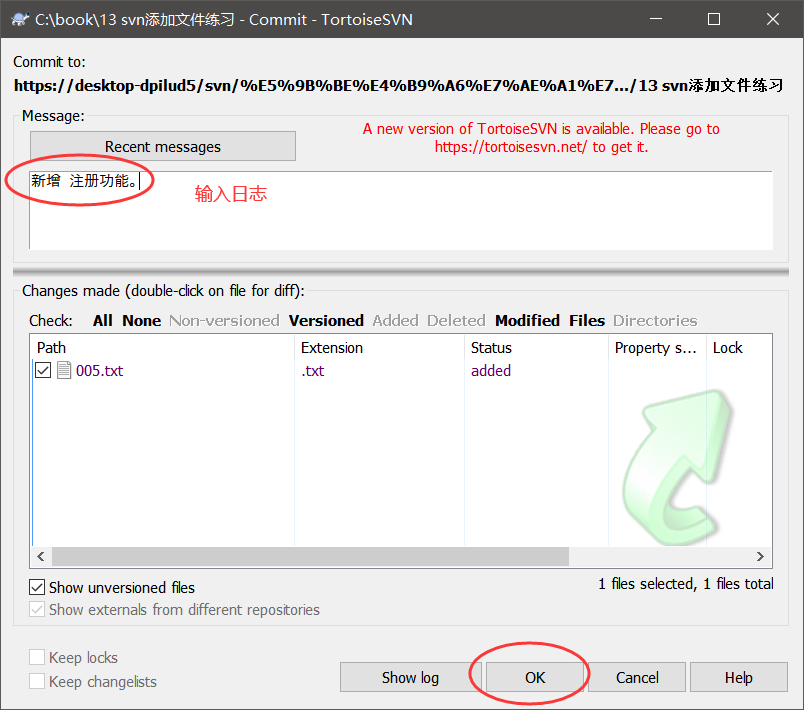
Task: Check Added files link
Action: pyautogui.click(x=395, y=320)
